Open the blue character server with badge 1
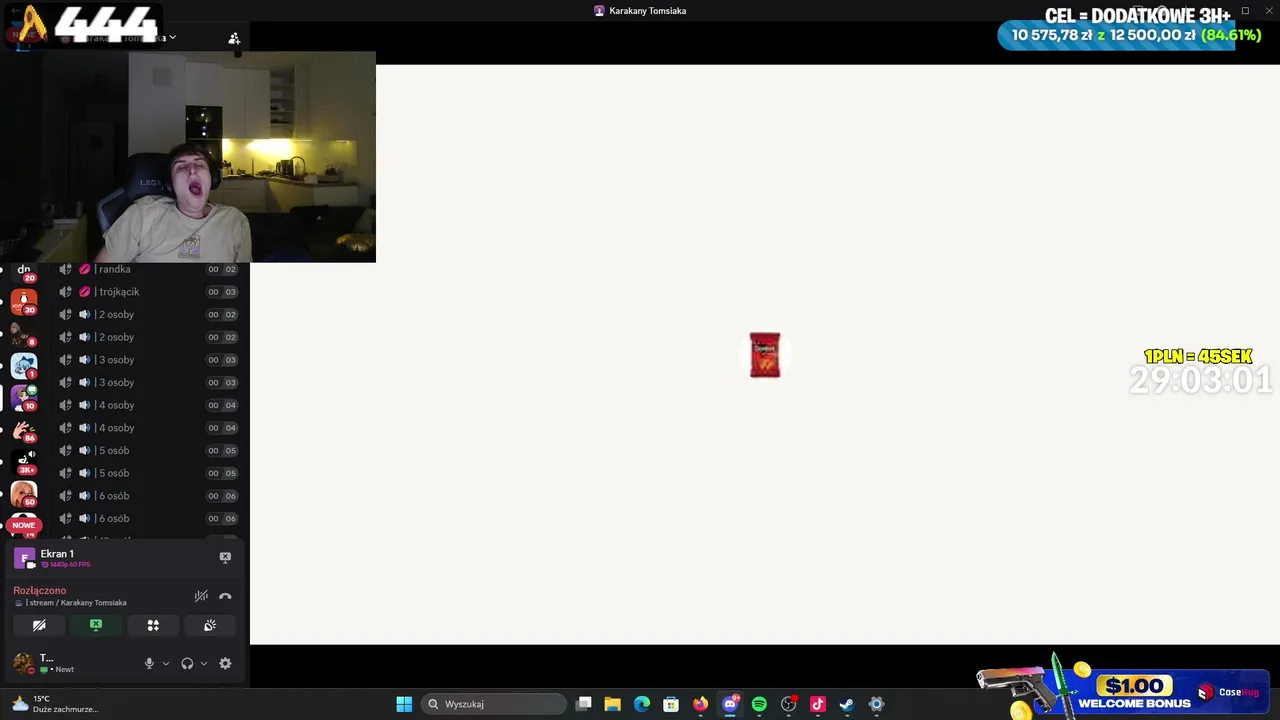 24,366
